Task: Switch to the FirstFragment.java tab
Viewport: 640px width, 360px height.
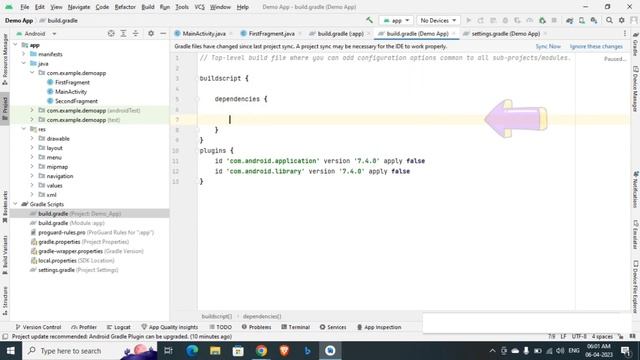Action: 271,33
